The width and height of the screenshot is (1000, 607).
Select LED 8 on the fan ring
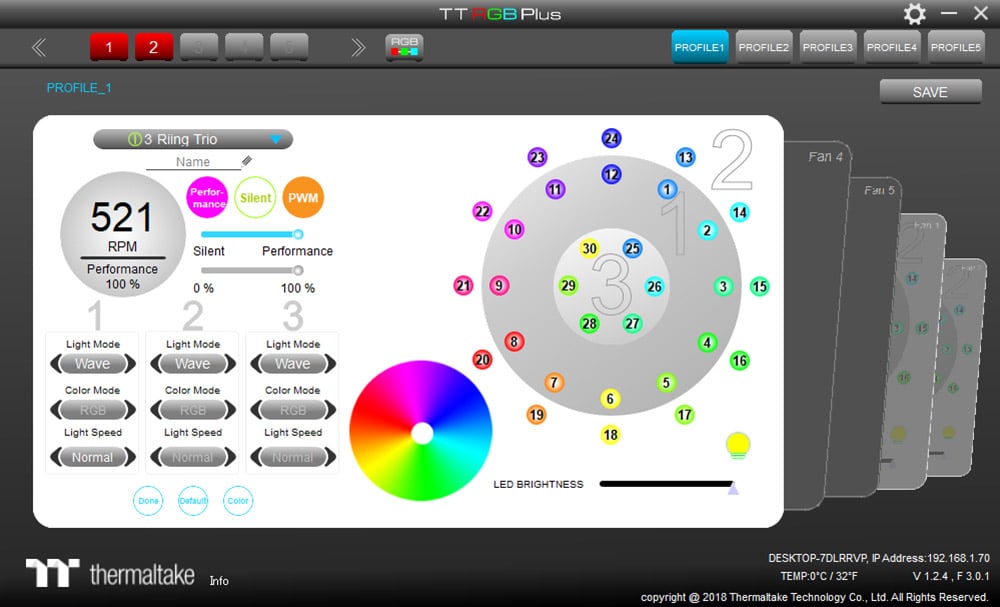(x=514, y=341)
